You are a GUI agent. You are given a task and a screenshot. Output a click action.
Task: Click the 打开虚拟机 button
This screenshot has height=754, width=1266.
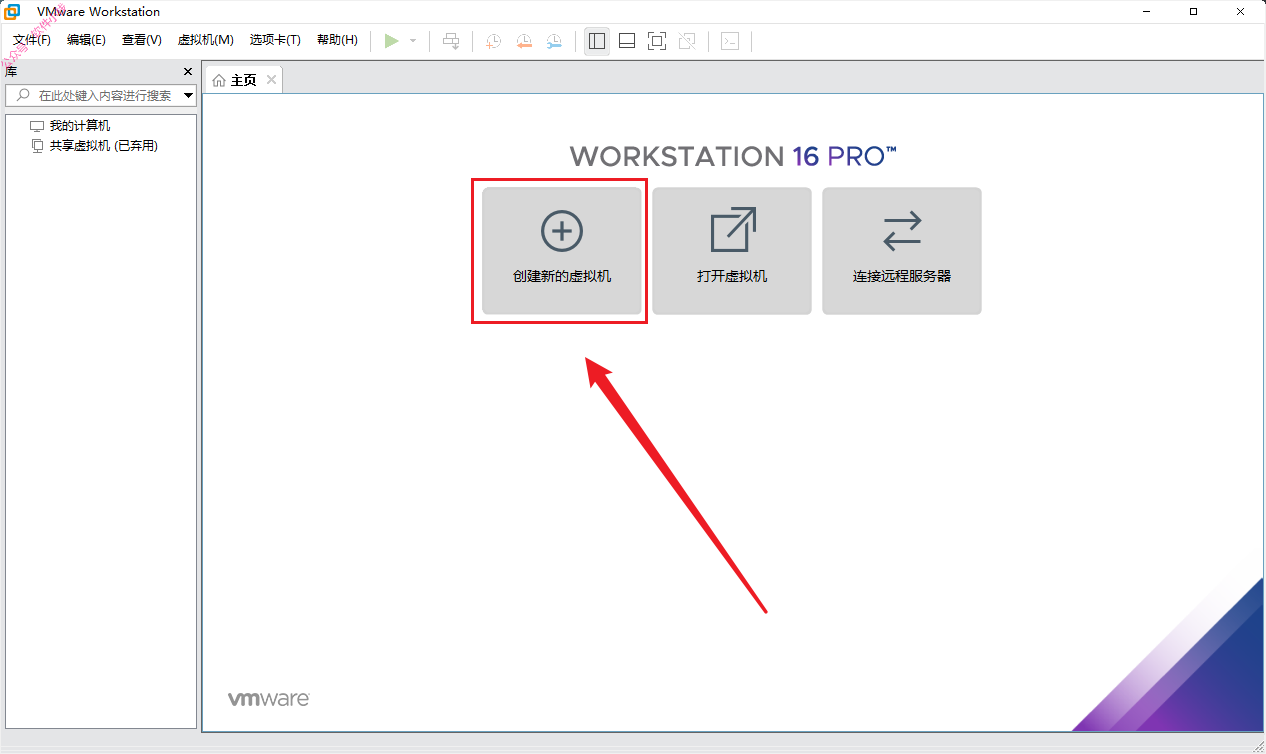732,251
